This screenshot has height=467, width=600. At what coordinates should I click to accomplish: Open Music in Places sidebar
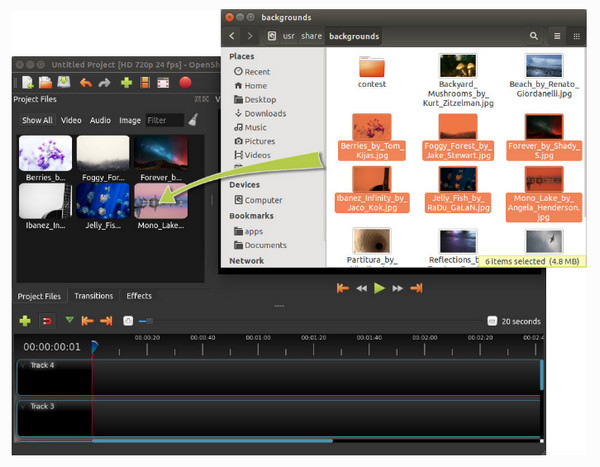[251, 127]
